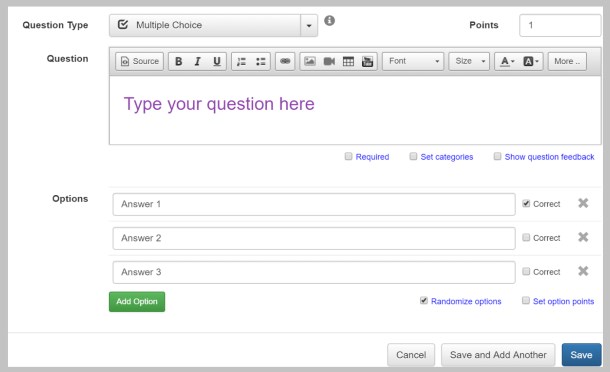Uncheck Correct for Answer 1
This screenshot has width=610, height=372.
click(526, 204)
